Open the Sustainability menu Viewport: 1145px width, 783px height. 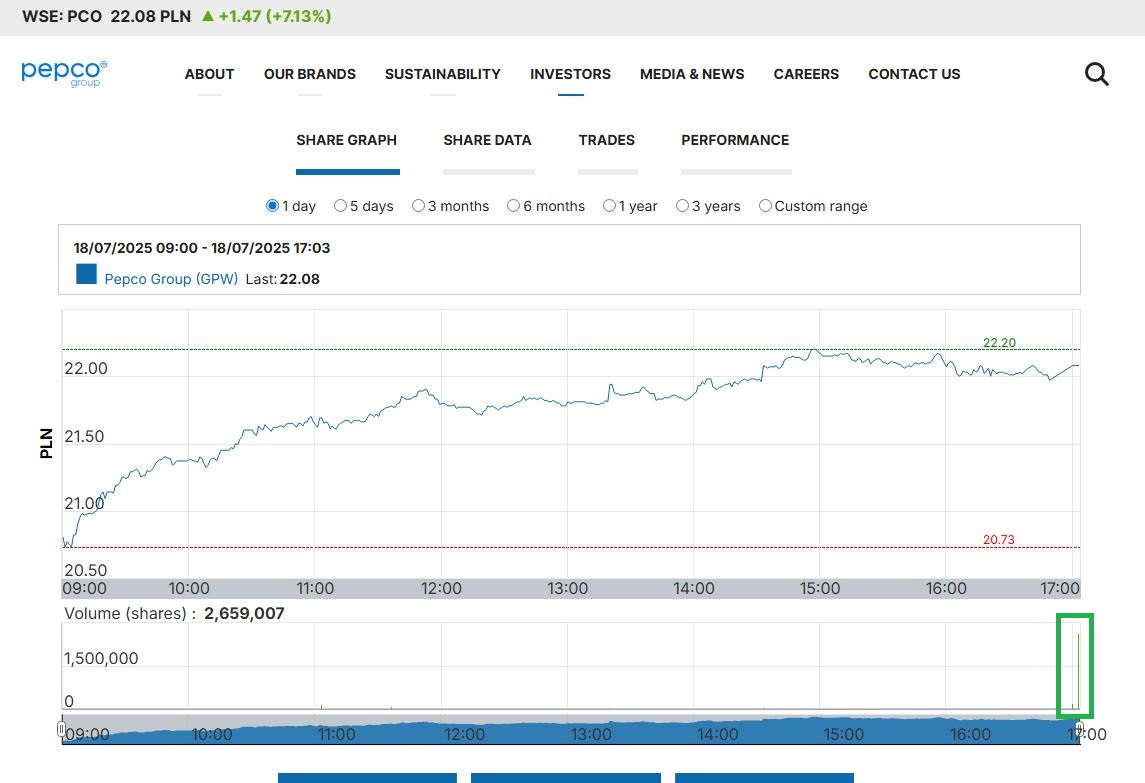(x=442, y=74)
